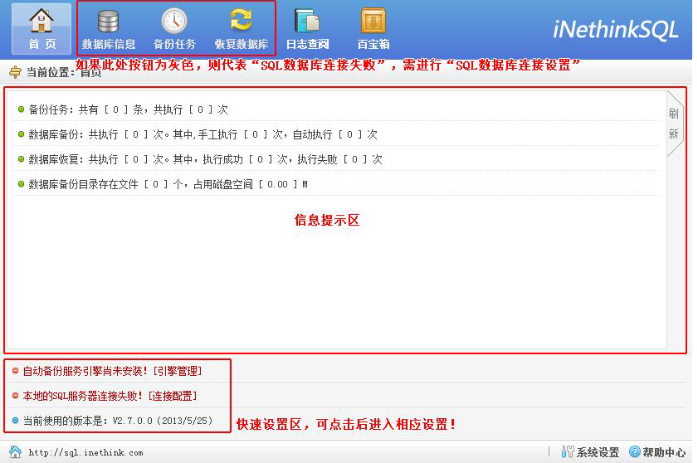Click the [连接配置] link
This screenshot has height=463, width=697.
click(x=172, y=396)
